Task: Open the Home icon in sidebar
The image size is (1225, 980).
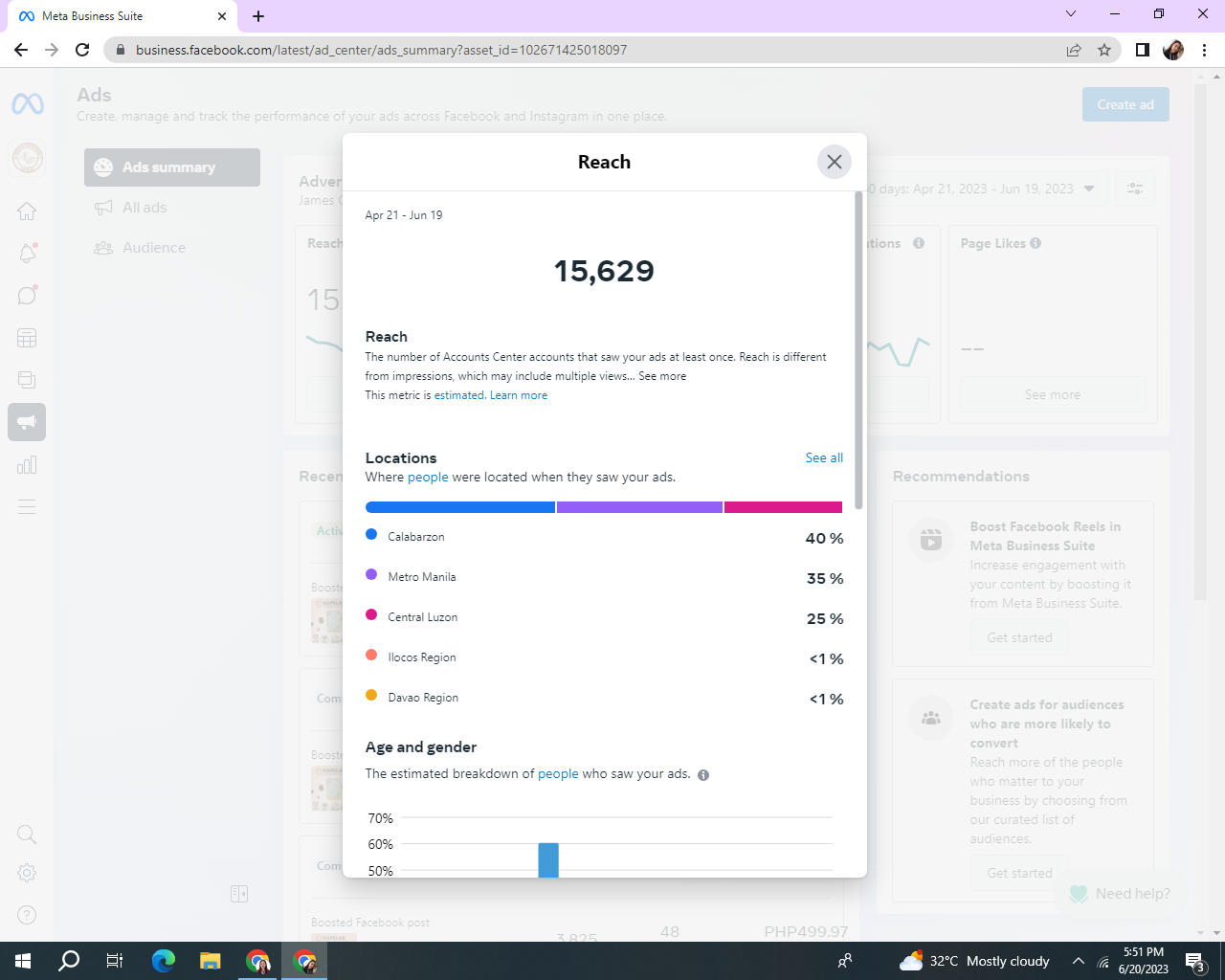Action: [x=27, y=211]
